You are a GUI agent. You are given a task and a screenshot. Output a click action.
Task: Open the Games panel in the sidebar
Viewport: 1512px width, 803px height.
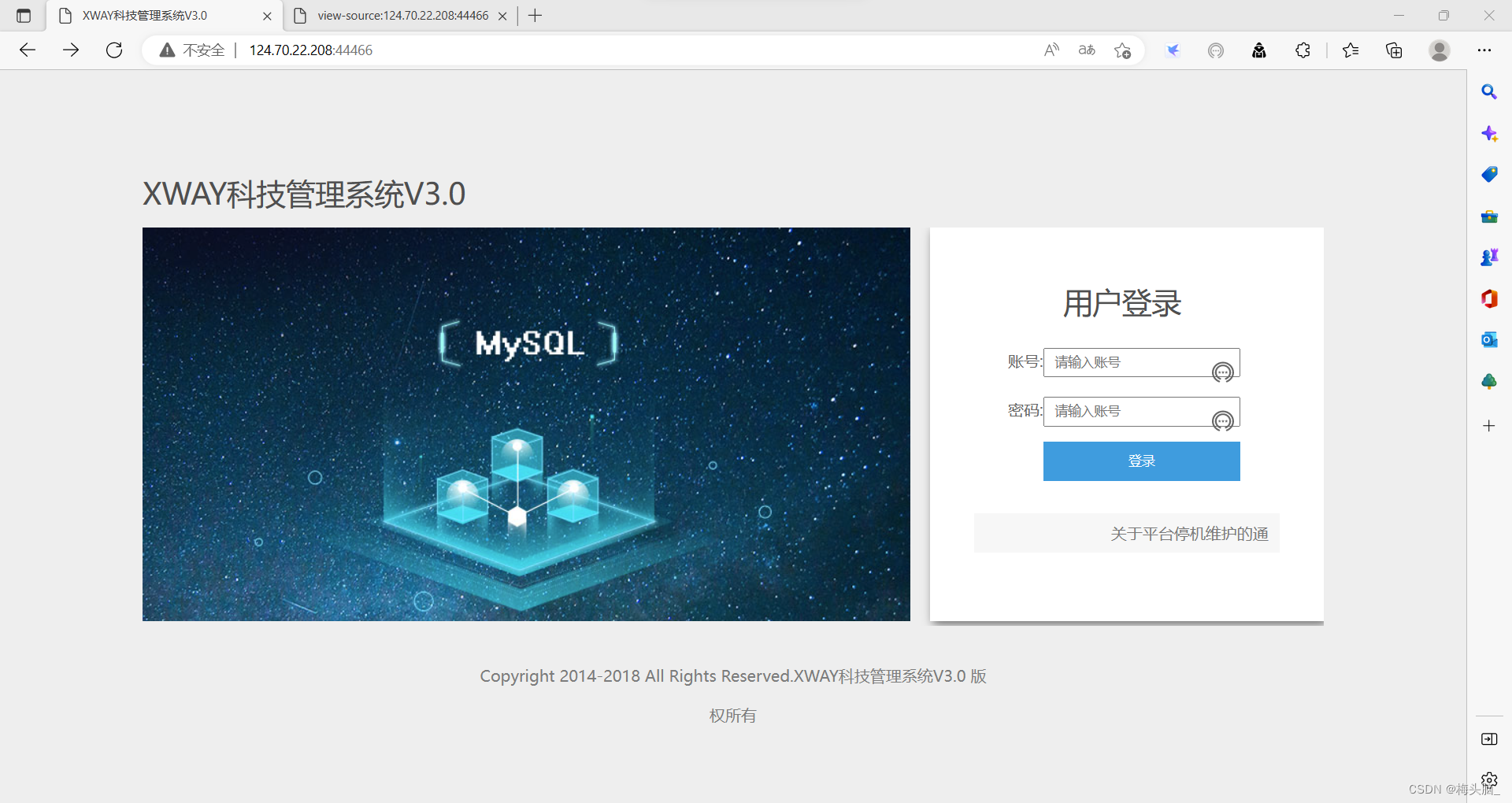tap(1488, 257)
